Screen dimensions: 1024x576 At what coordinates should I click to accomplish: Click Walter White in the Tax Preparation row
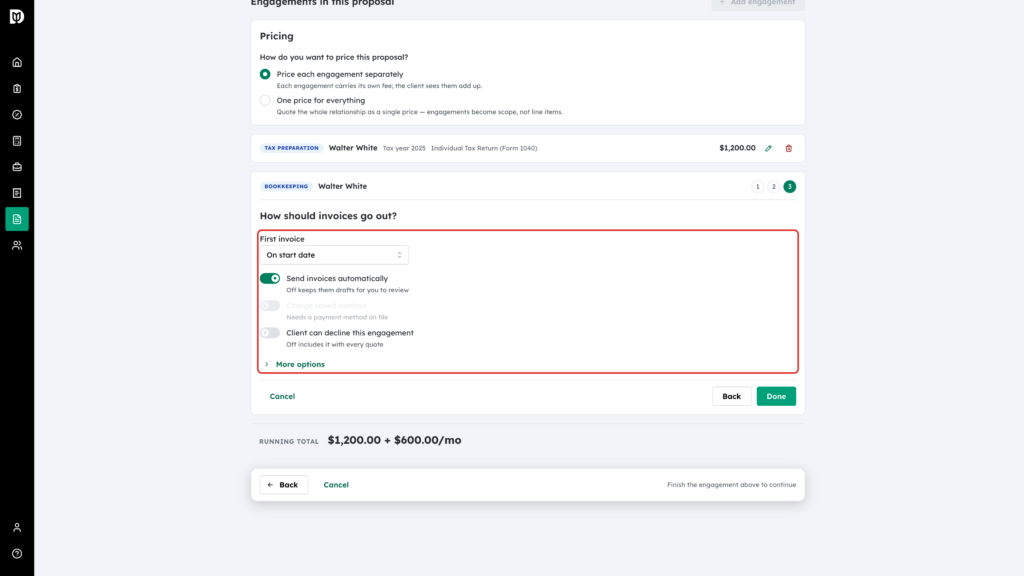click(353, 148)
